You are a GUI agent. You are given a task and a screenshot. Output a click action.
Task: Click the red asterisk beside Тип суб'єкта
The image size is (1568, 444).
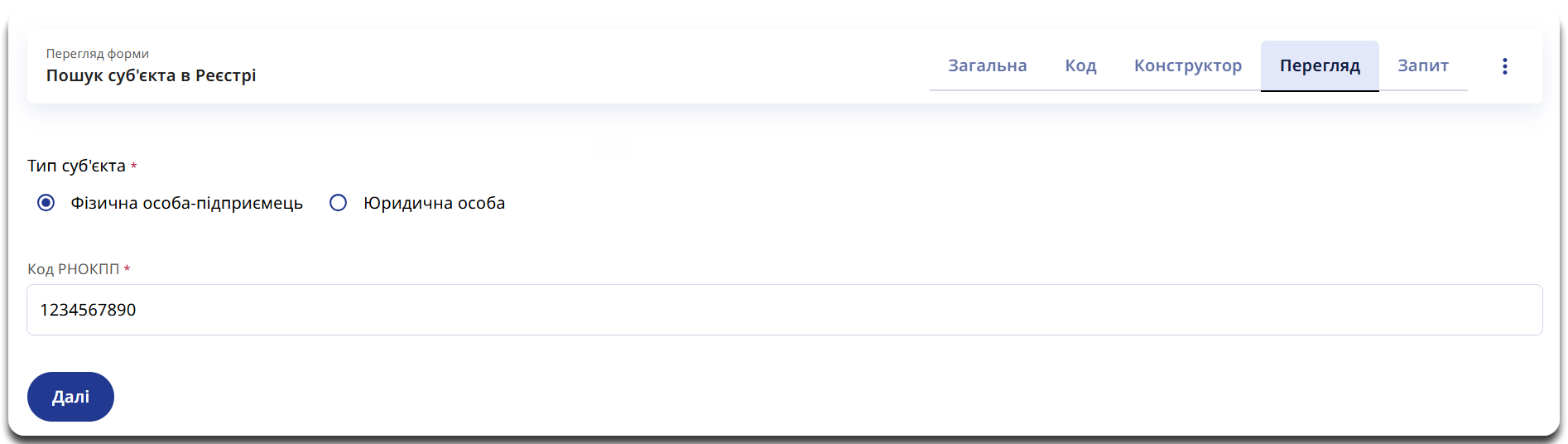133,166
